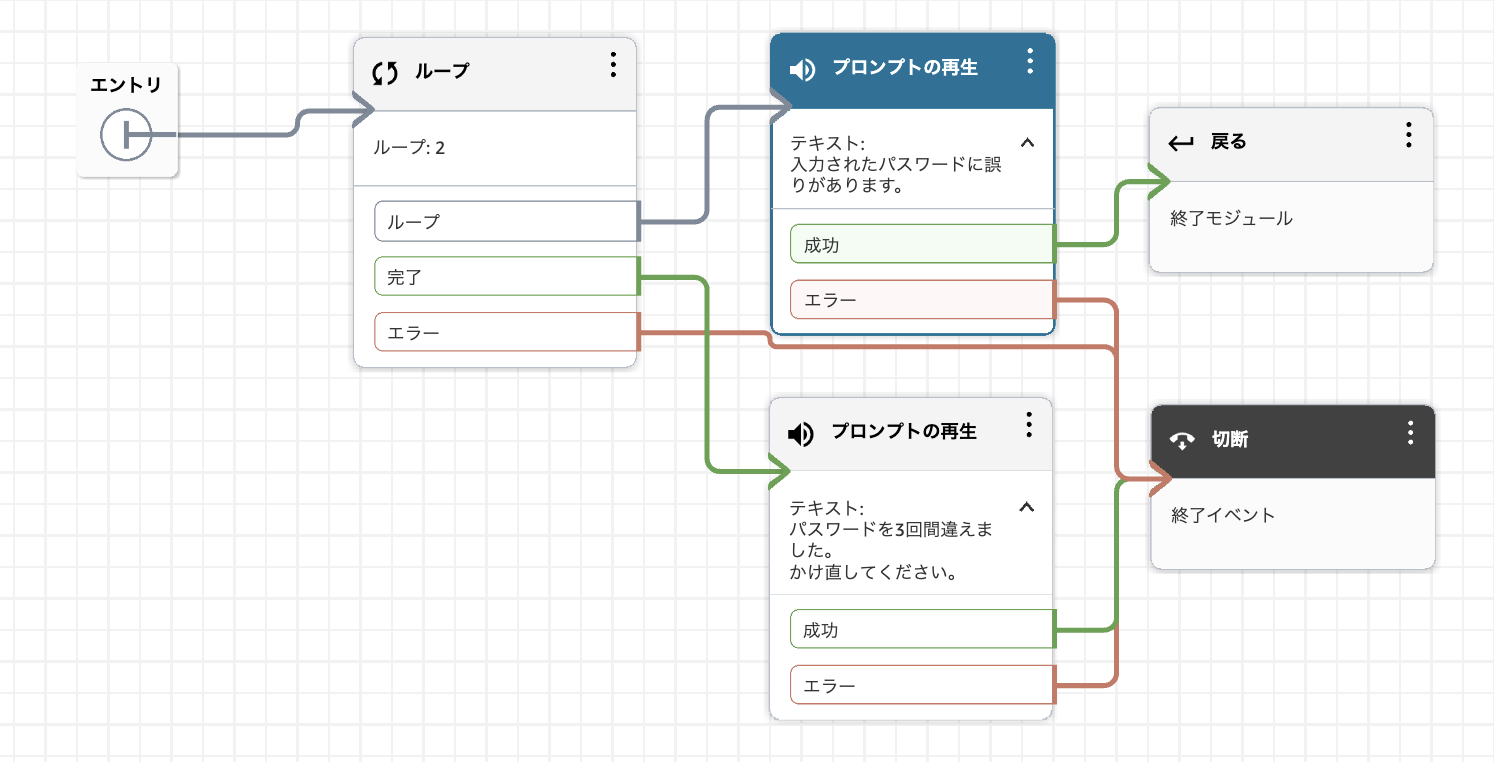Open three-dot menu on blue プロンプトの再生 block
1494x762 pixels.
click(x=1030, y=61)
